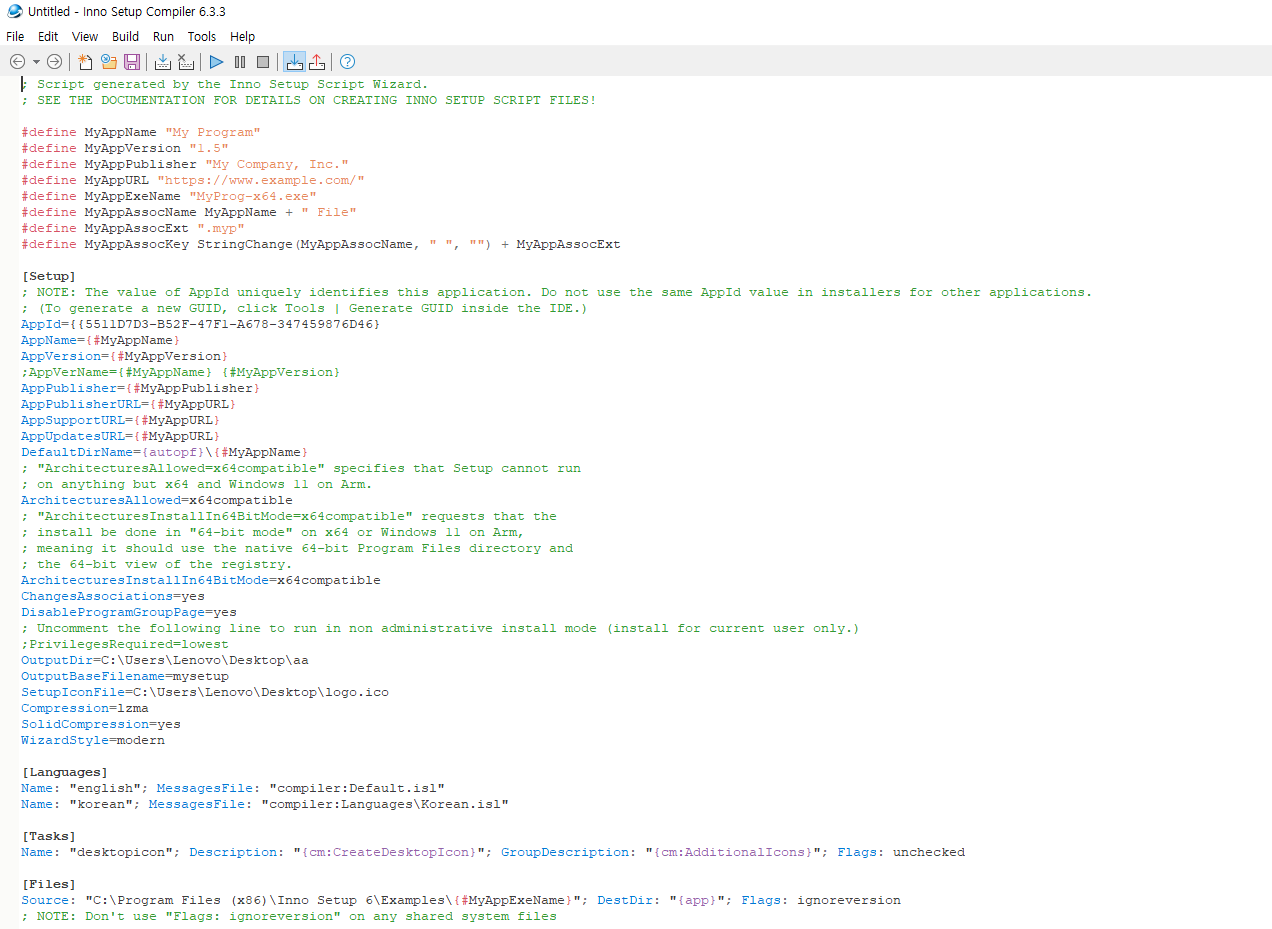Open the Help menu
This screenshot has height=929, width=1272.
(243, 36)
